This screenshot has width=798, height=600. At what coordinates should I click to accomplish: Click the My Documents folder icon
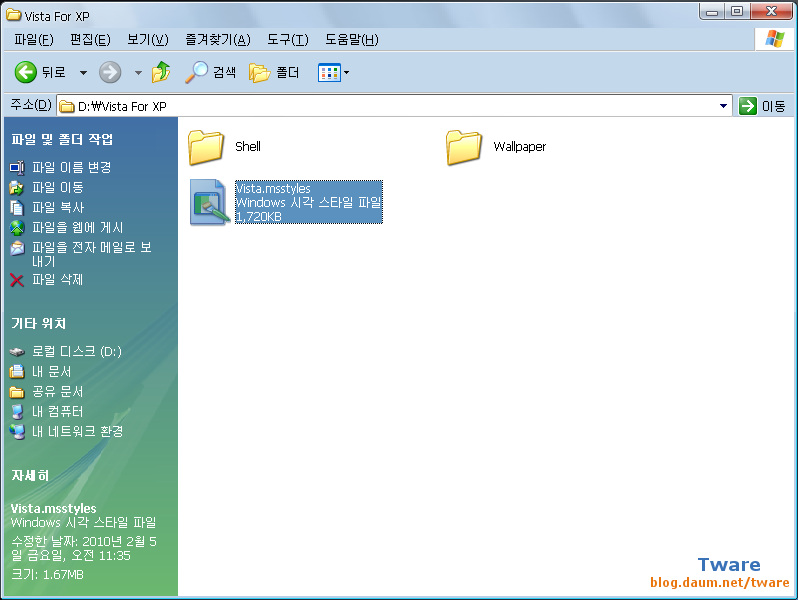[x=17, y=372]
